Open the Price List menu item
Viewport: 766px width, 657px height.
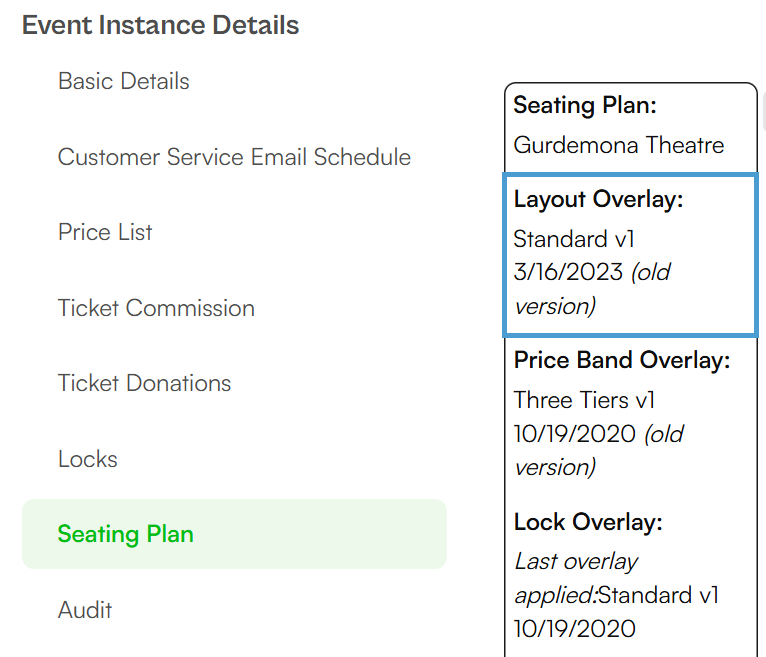[105, 232]
